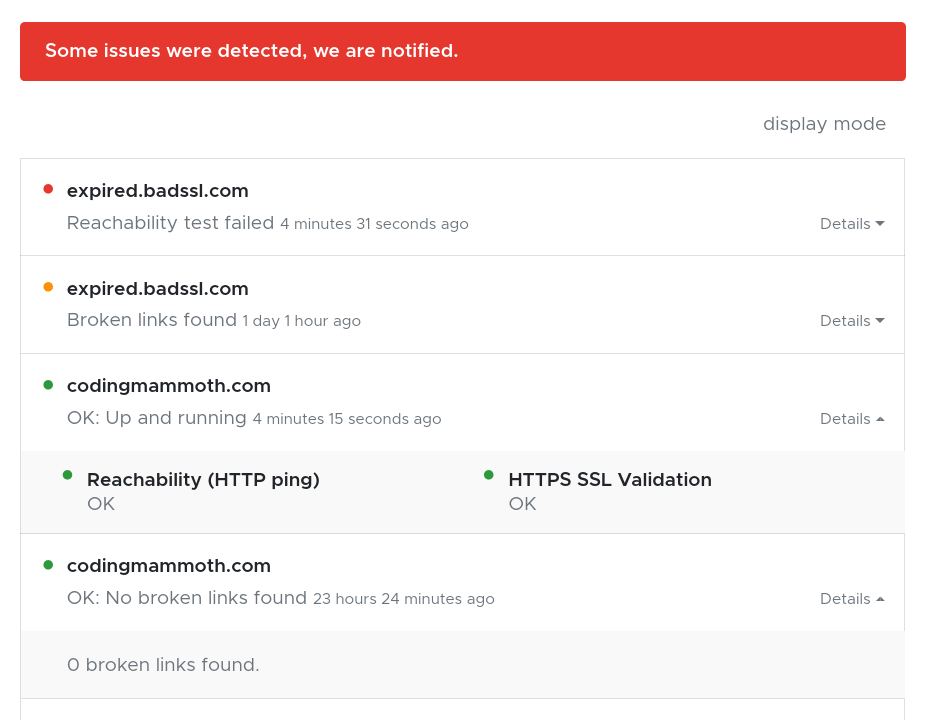931x720 pixels.
Task: Collapse Details for OK: Up and running
Action: (x=852, y=419)
